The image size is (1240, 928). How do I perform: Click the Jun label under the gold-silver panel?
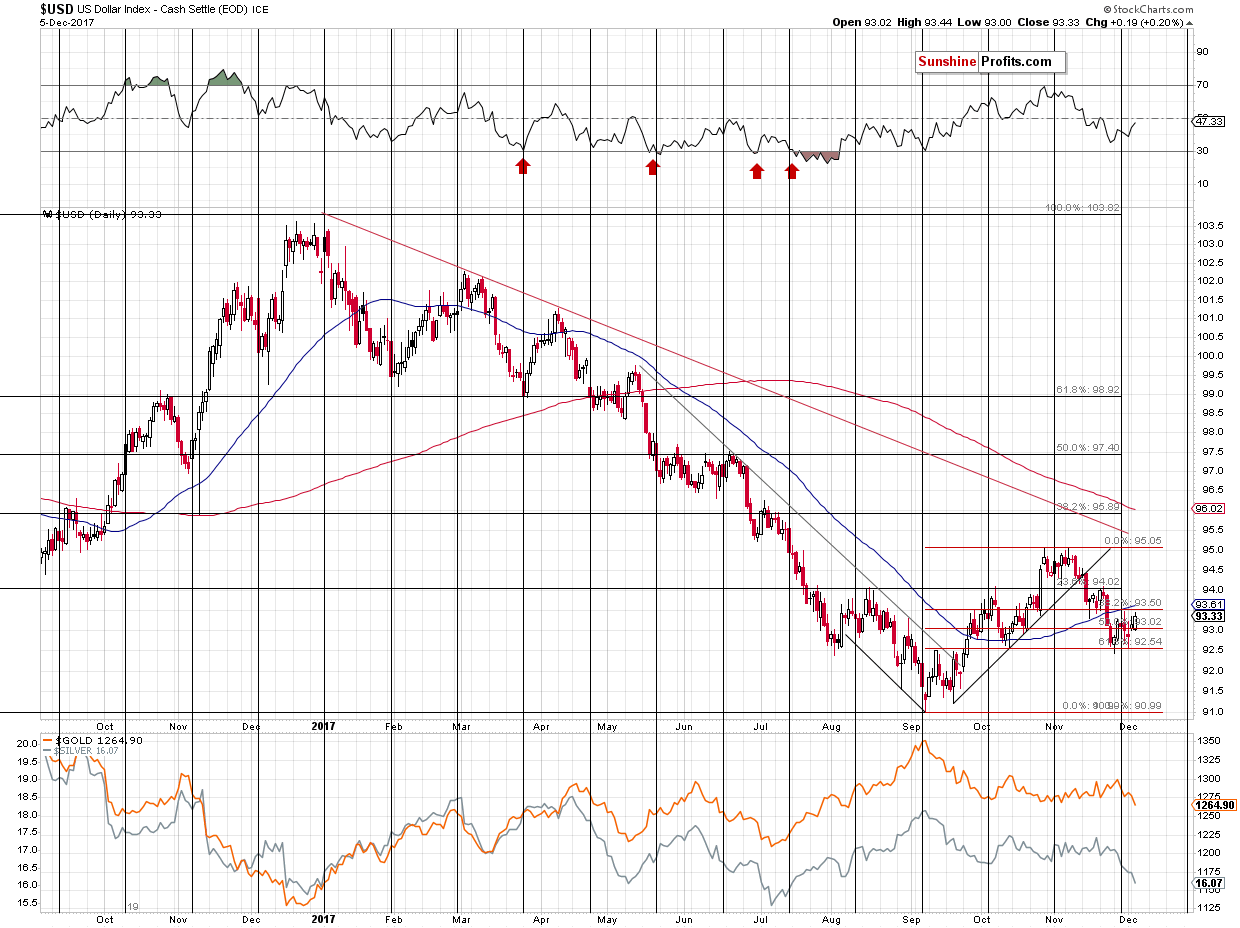tap(683, 922)
